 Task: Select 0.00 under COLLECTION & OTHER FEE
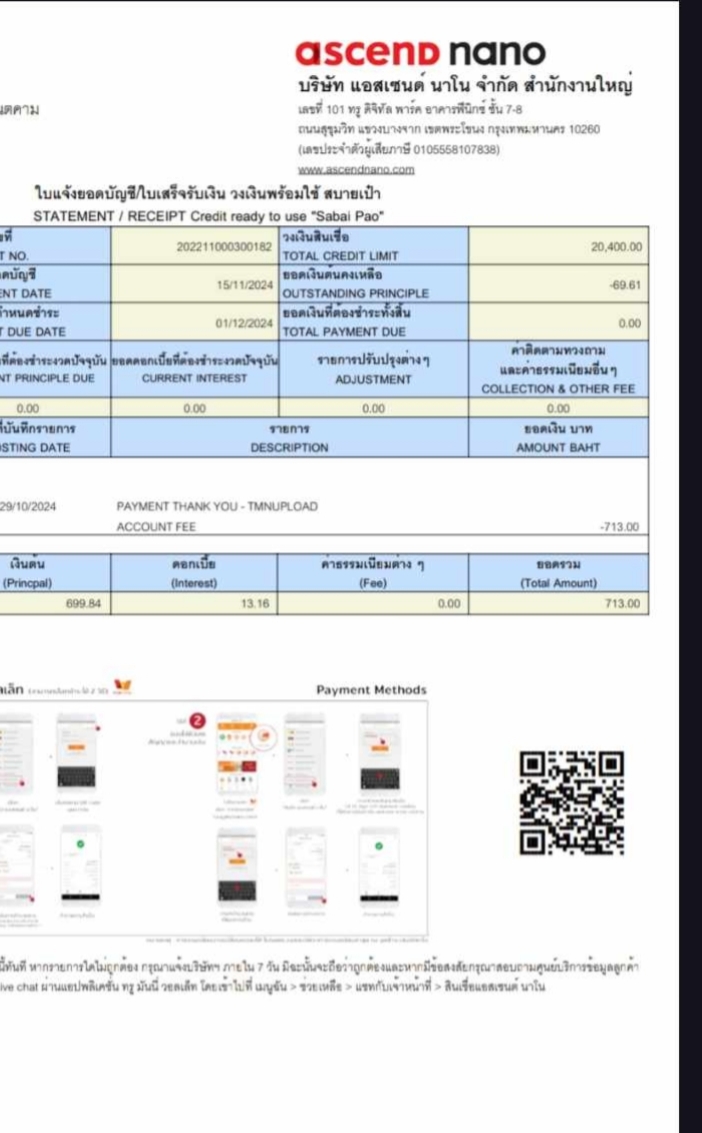tap(558, 408)
